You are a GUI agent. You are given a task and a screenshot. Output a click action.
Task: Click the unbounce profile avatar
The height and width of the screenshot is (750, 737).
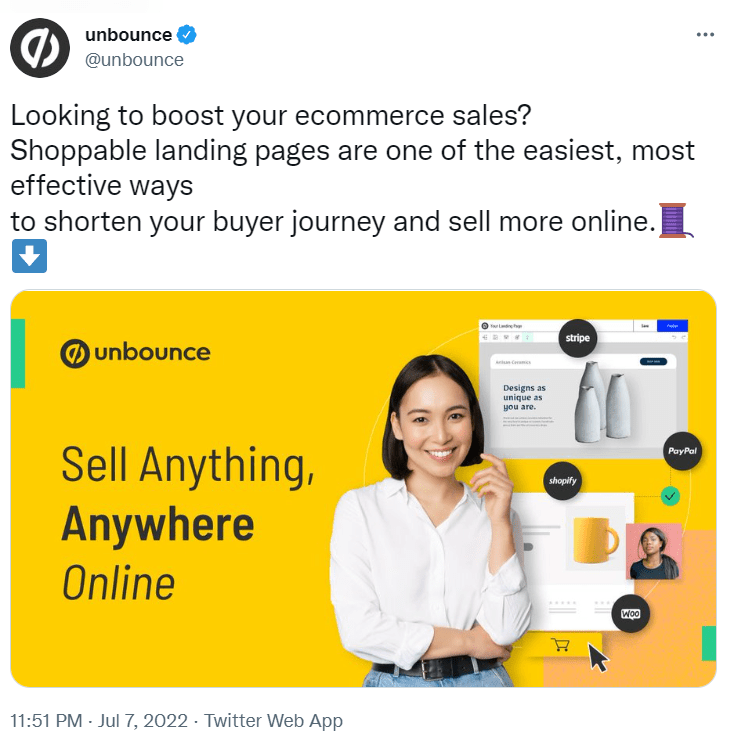[40, 48]
